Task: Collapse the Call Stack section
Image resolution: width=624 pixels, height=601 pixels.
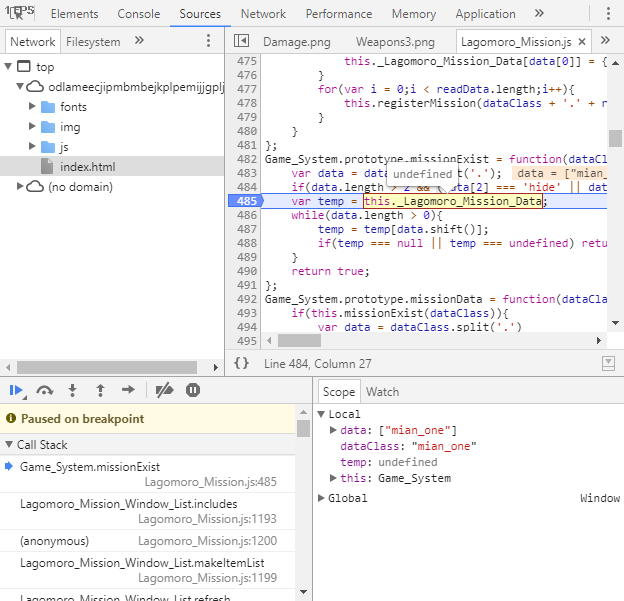Action: point(9,444)
